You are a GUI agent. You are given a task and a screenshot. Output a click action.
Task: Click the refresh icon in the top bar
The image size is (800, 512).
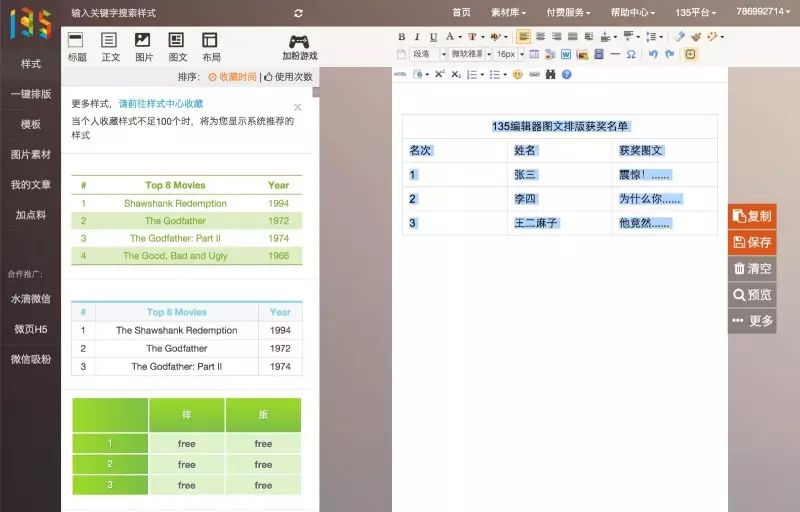point(298,13)
